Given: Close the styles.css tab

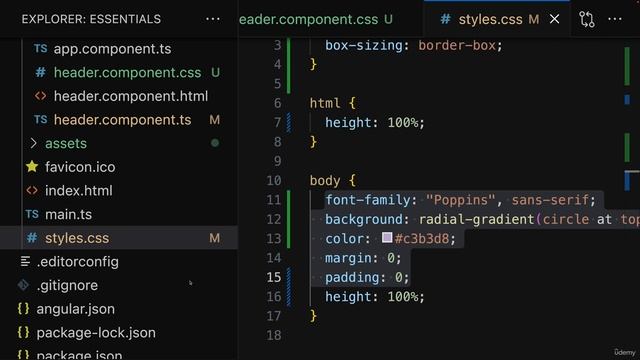Looking at the screenshot, I should pyautogui.click(x=554, y=19).
